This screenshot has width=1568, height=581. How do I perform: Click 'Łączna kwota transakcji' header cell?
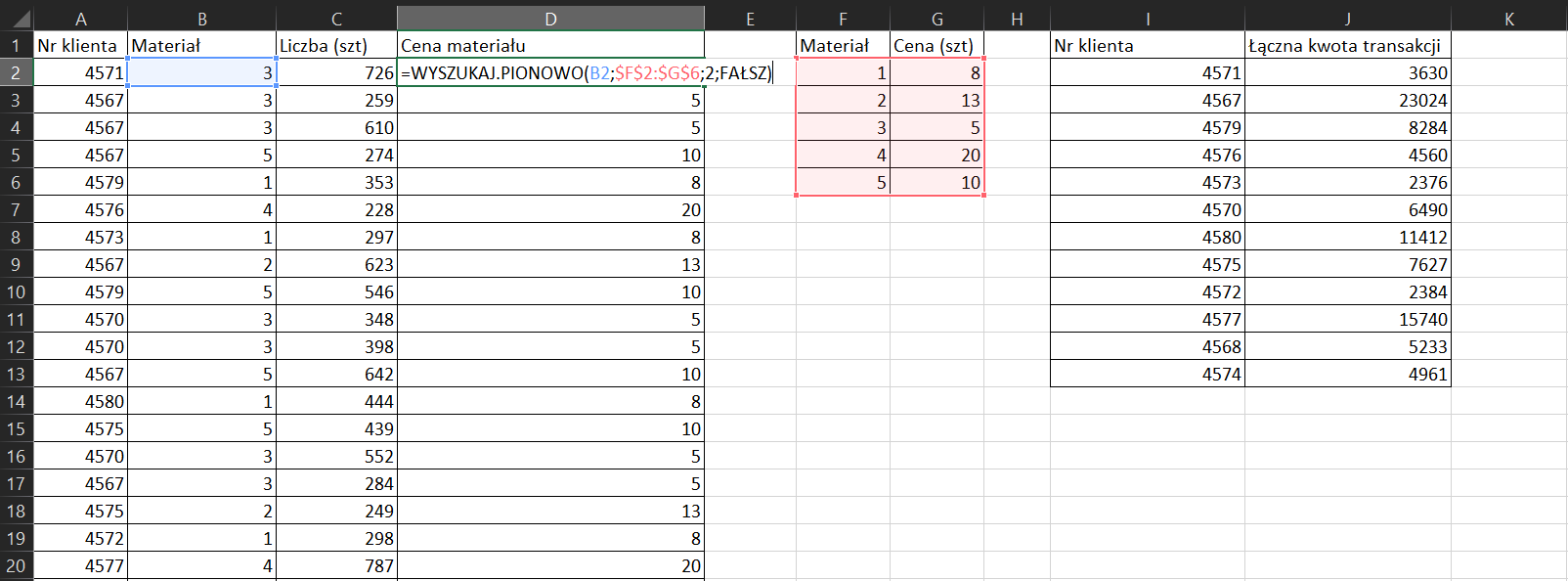pyautogui.click(x=1348, y=45)
